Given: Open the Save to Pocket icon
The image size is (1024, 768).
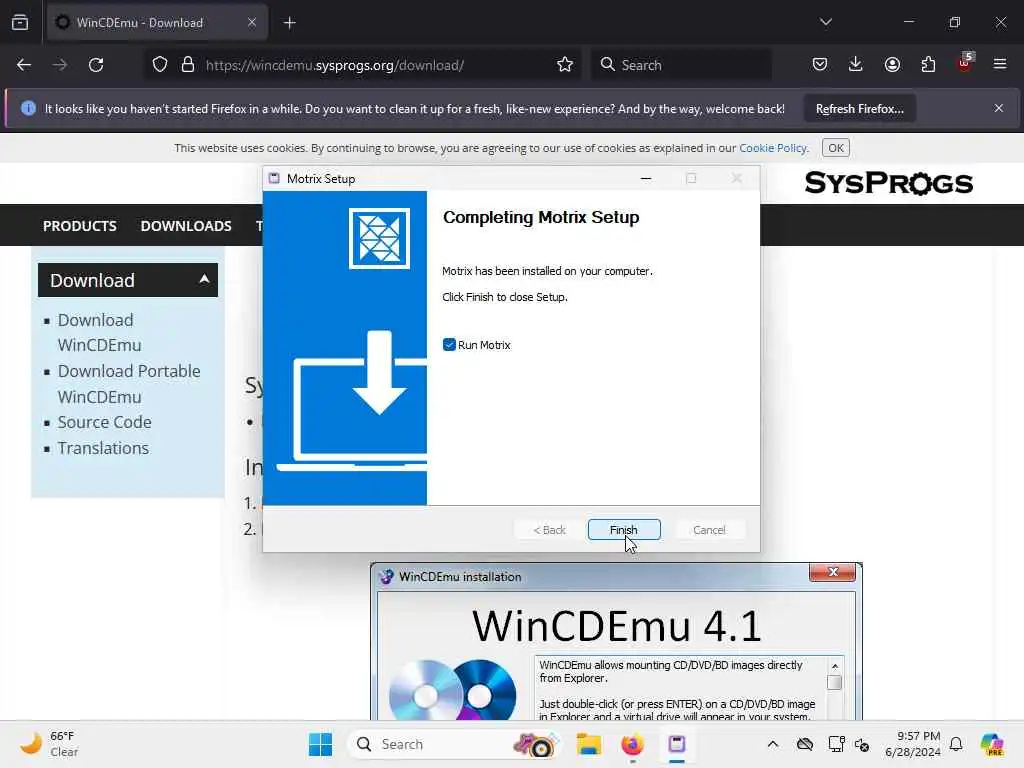Looking at the screenshot, I should 820,65.
